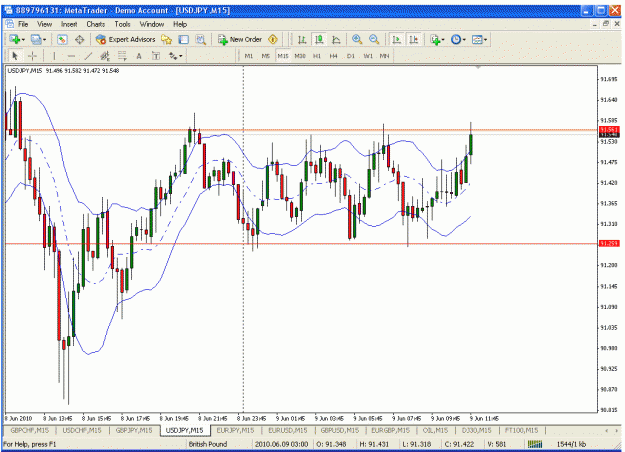Select the Text 'A' tool
This screenshot has height=452, width=625.
pos(139,56)
